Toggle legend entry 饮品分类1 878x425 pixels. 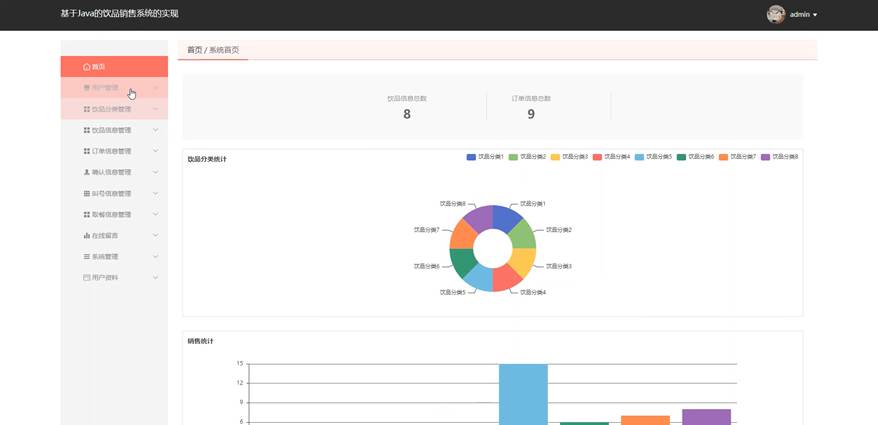click(485, 157)
